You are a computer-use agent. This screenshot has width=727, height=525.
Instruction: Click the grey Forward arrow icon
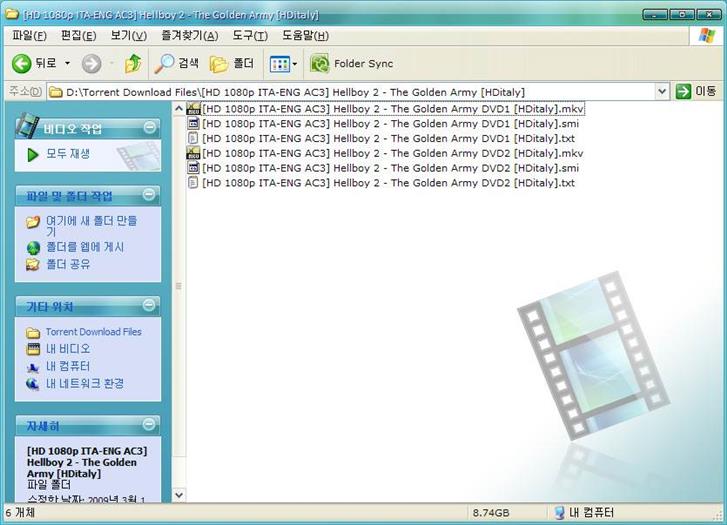tap(91, 64)
